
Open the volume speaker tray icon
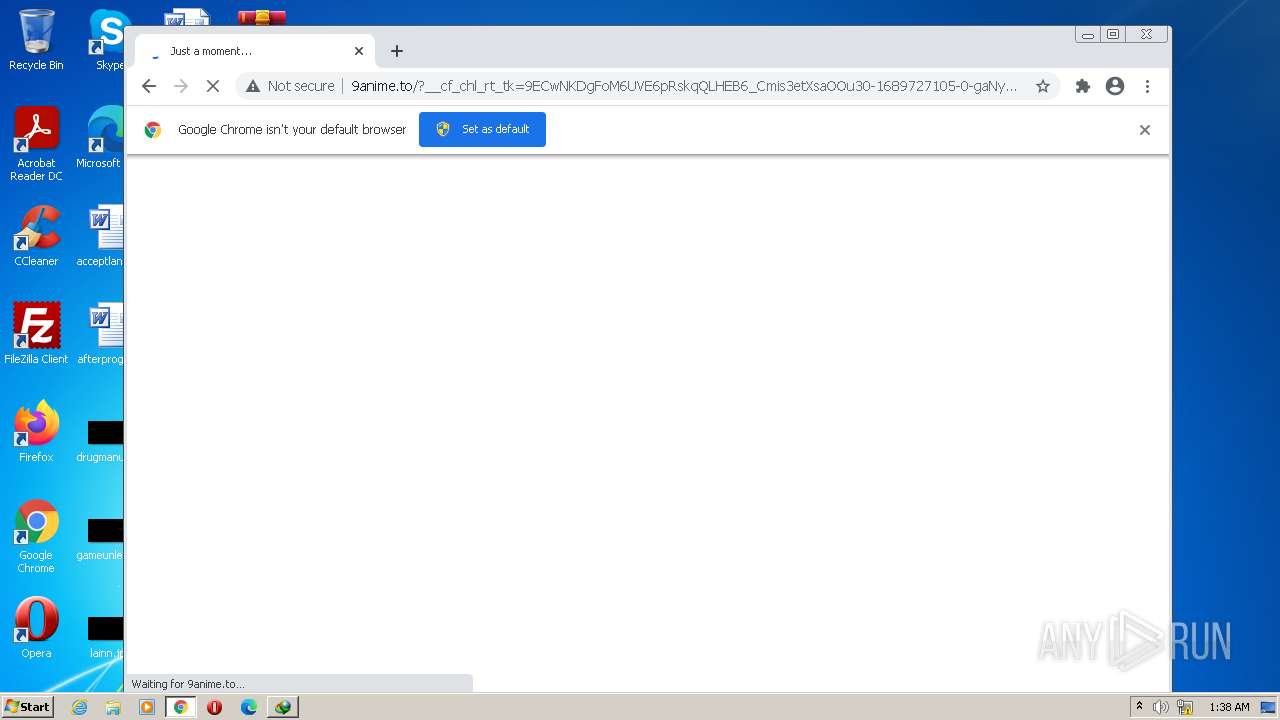coord(1160,707)
